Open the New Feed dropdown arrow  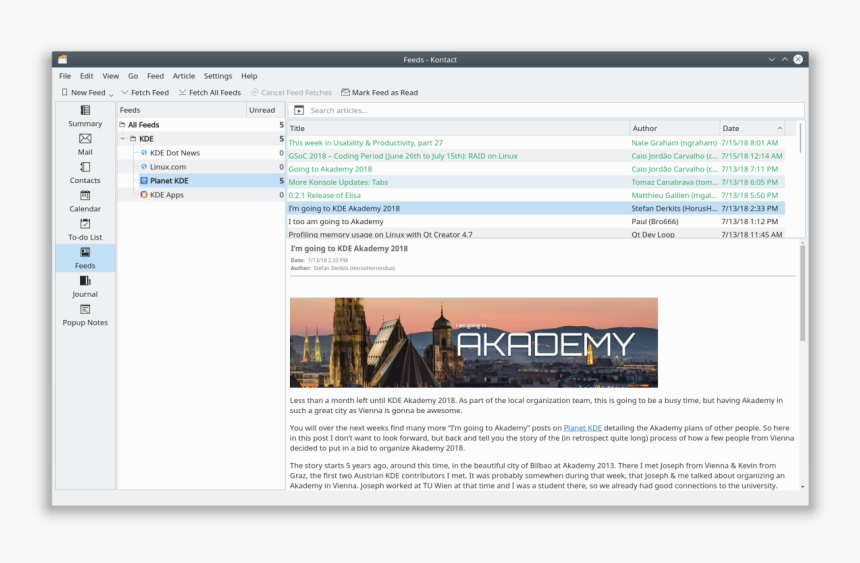[111, 94]
